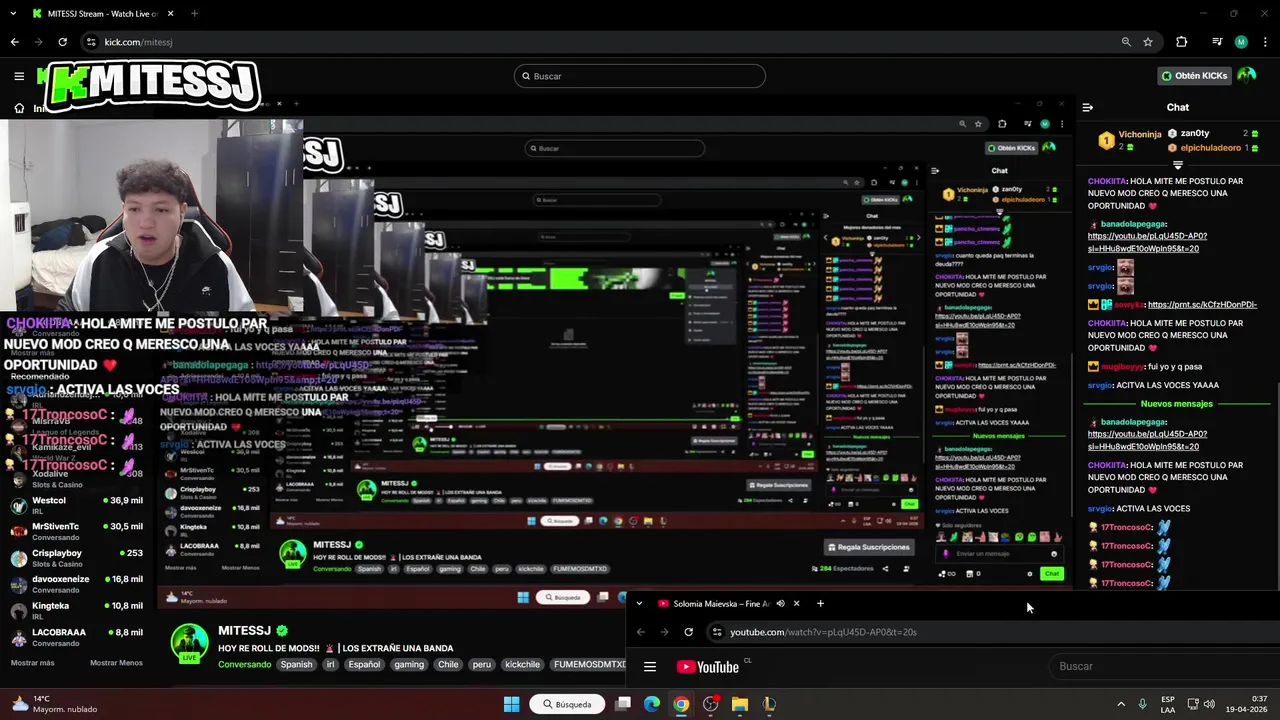Click the YouTube logo
The image size is (1280, 720).
click(708, 667)
